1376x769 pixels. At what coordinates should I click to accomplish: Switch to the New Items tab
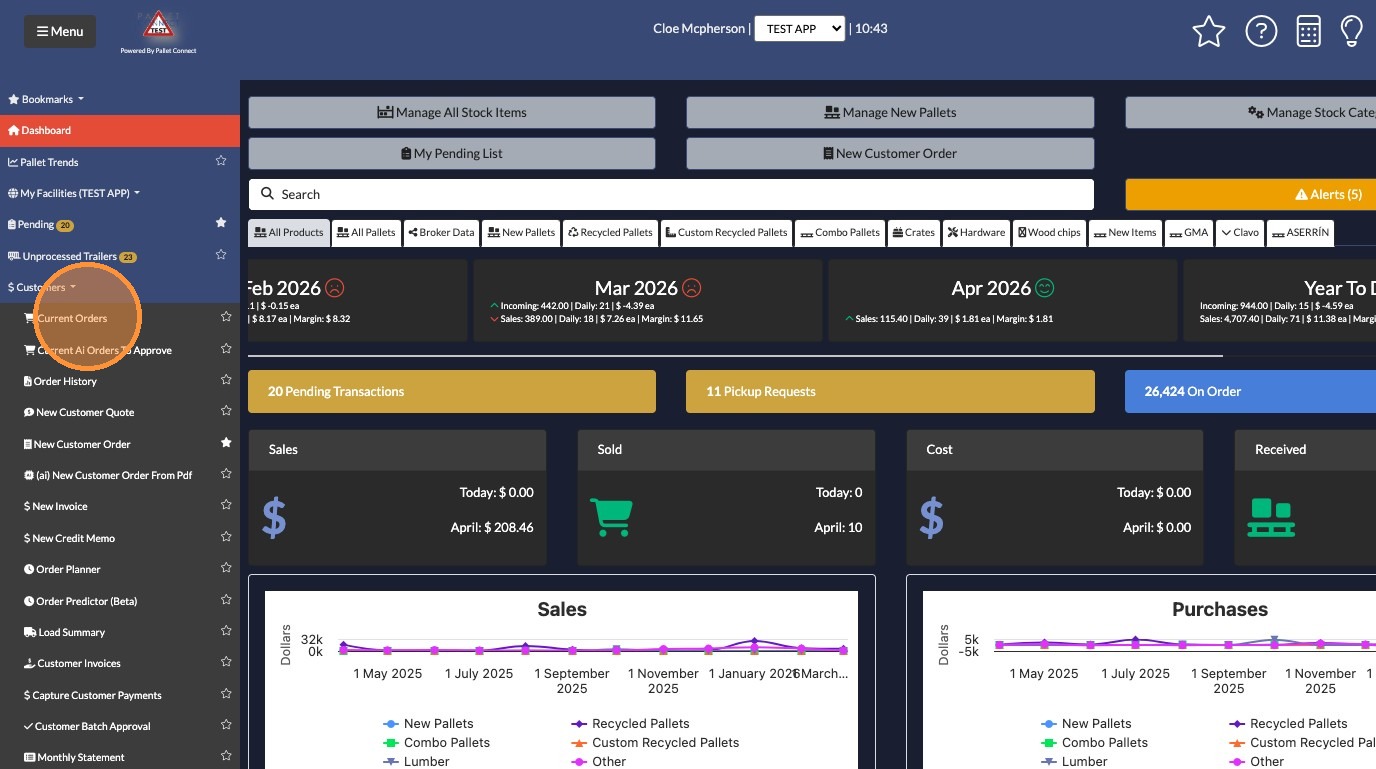pyautogui.click(x=1125, y=233)
